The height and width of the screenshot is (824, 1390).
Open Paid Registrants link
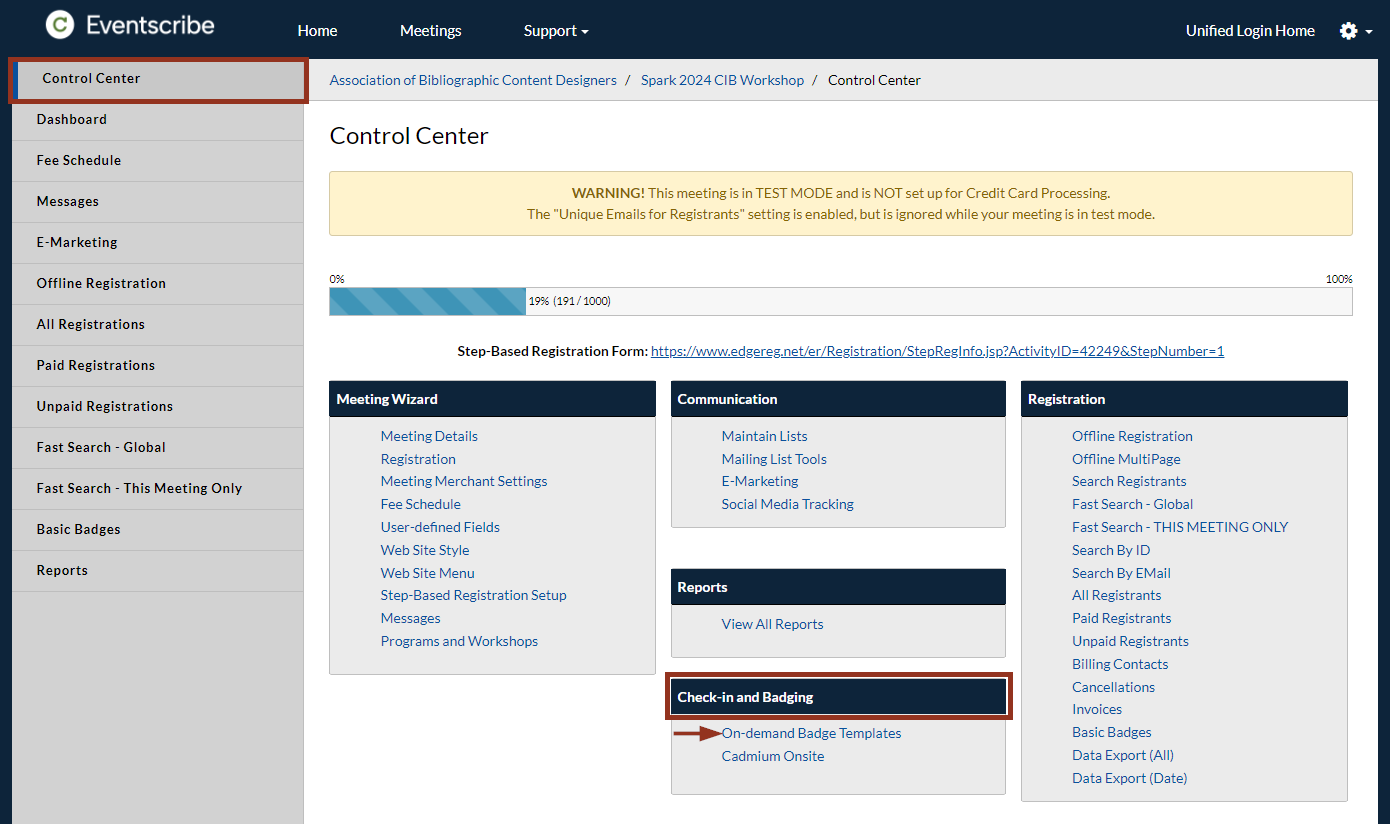[1122, 618]
